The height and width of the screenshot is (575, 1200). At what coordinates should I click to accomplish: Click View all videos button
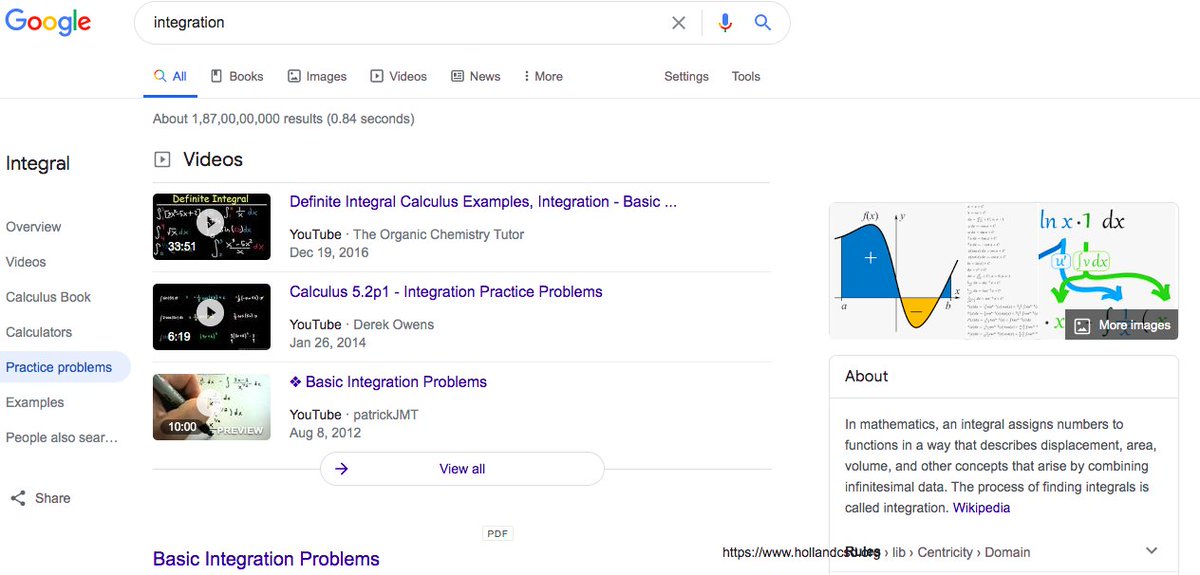pos(462,469)
